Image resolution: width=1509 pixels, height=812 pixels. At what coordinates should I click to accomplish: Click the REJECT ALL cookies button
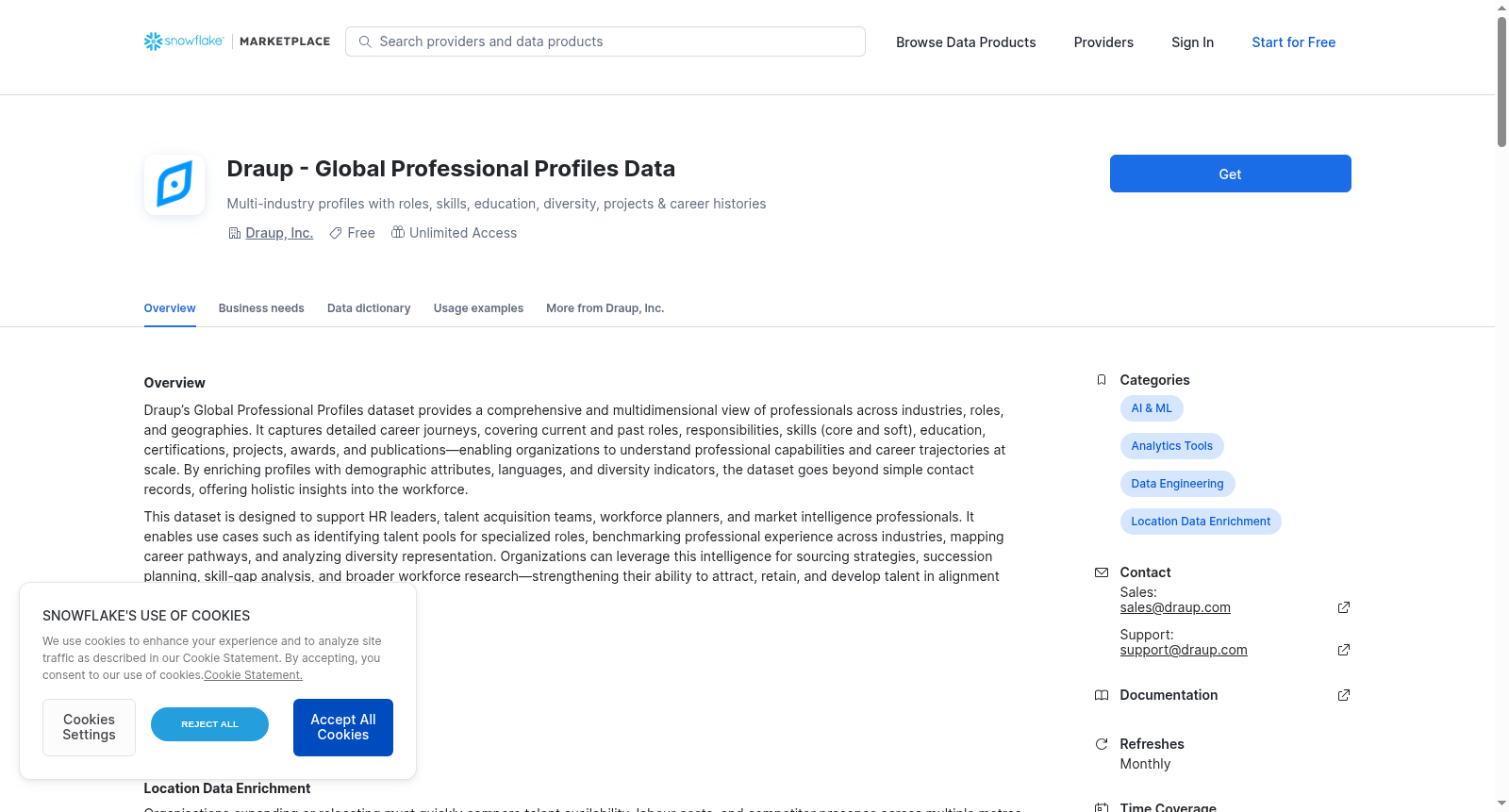[x=209, y=724]
